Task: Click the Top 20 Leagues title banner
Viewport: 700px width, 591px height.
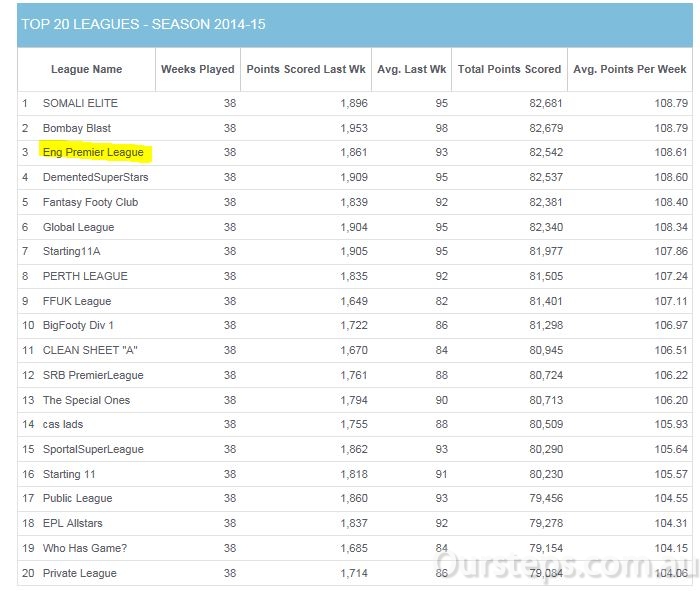Action: tap(355, 25)
